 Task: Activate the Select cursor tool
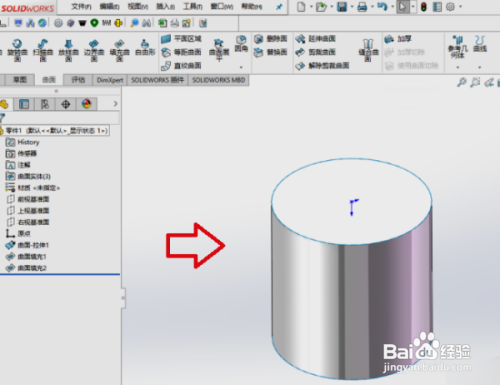point(403,7)
